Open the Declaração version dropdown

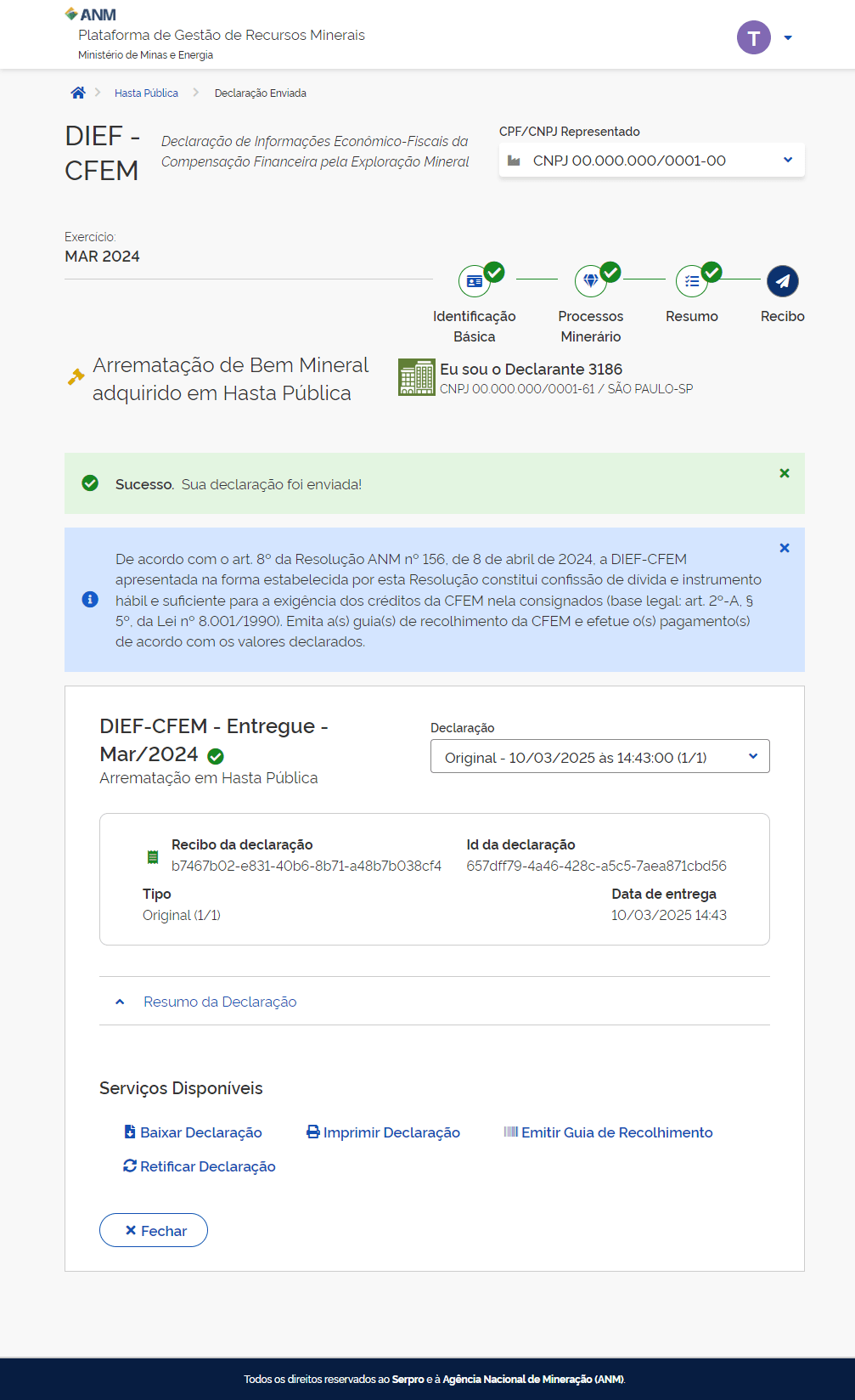click(x=599, y=757)
